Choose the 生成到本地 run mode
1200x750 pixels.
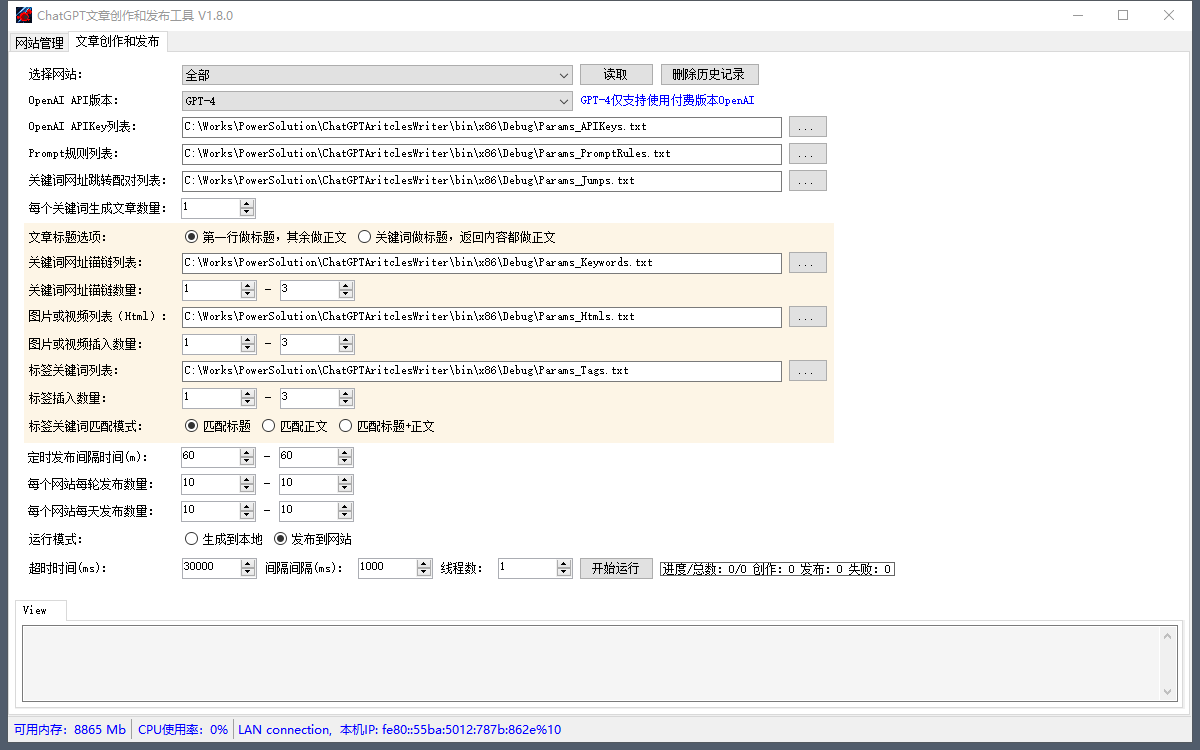point(224,539)
